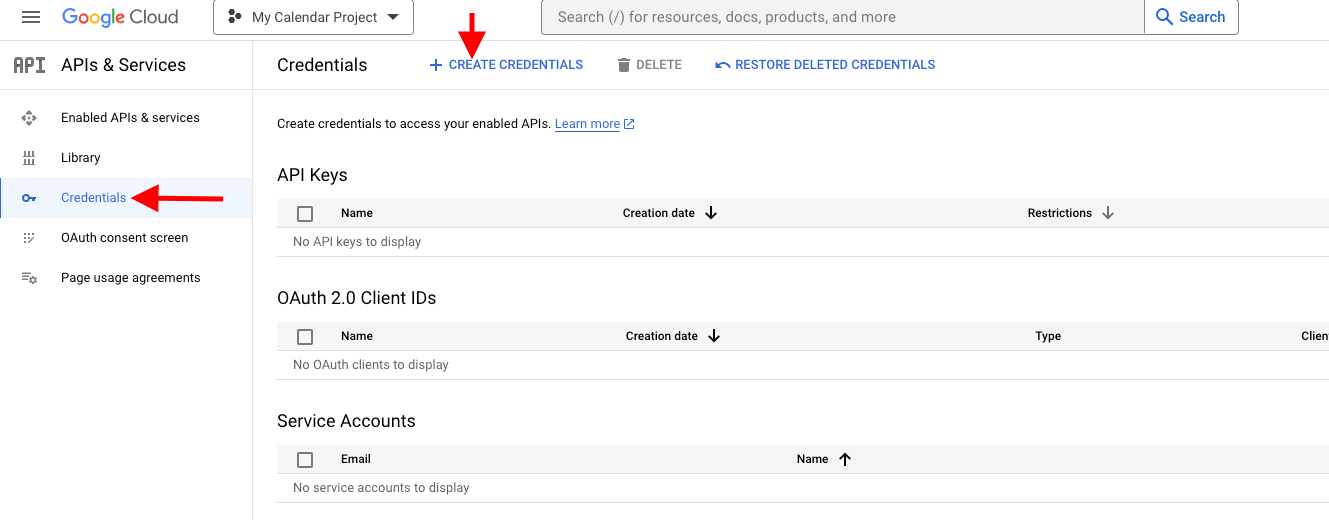
Task: Click the OAuth consent screen icon
Action: pos(29,238)
